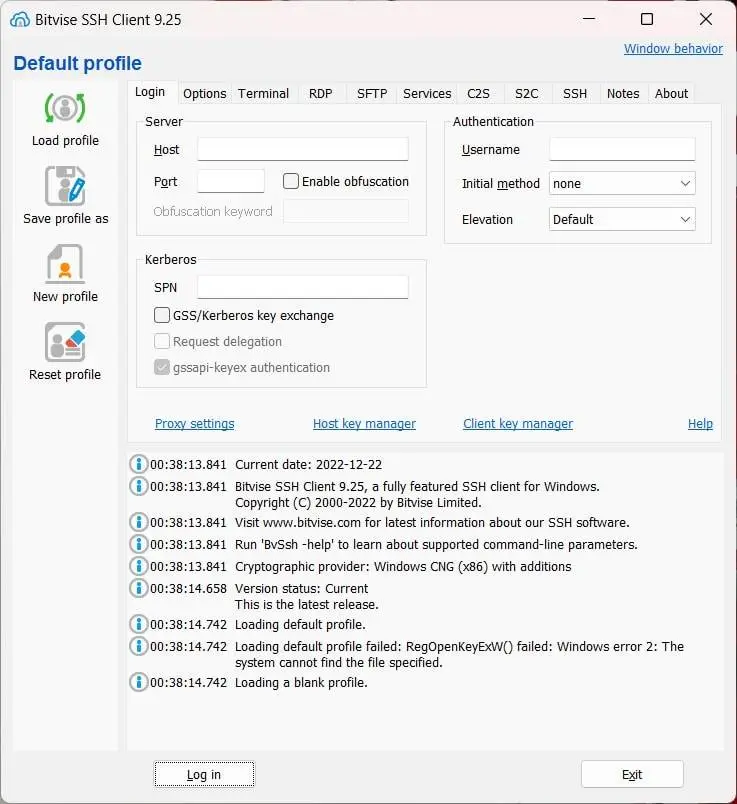Click info icon beside Visit www.bitvise.com entry
The image size is (737, 804).
click(138, 522)
